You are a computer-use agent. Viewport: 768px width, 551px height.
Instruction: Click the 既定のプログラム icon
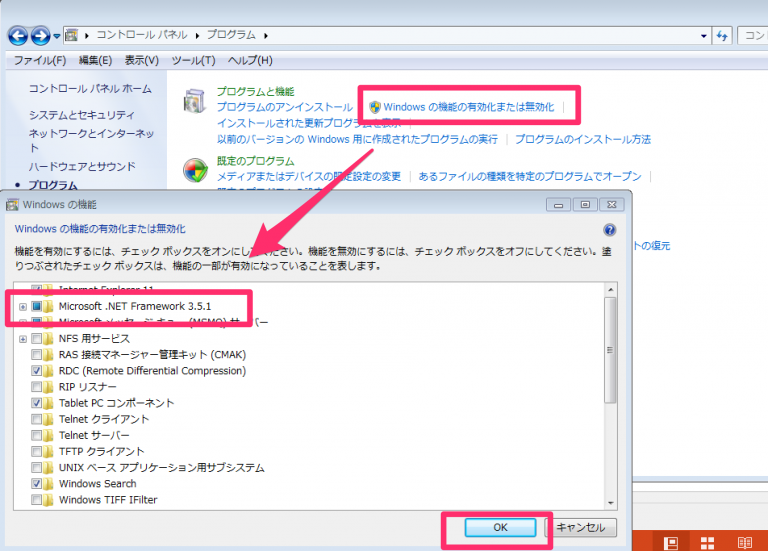pyautogui.click(x=195, y=170)
